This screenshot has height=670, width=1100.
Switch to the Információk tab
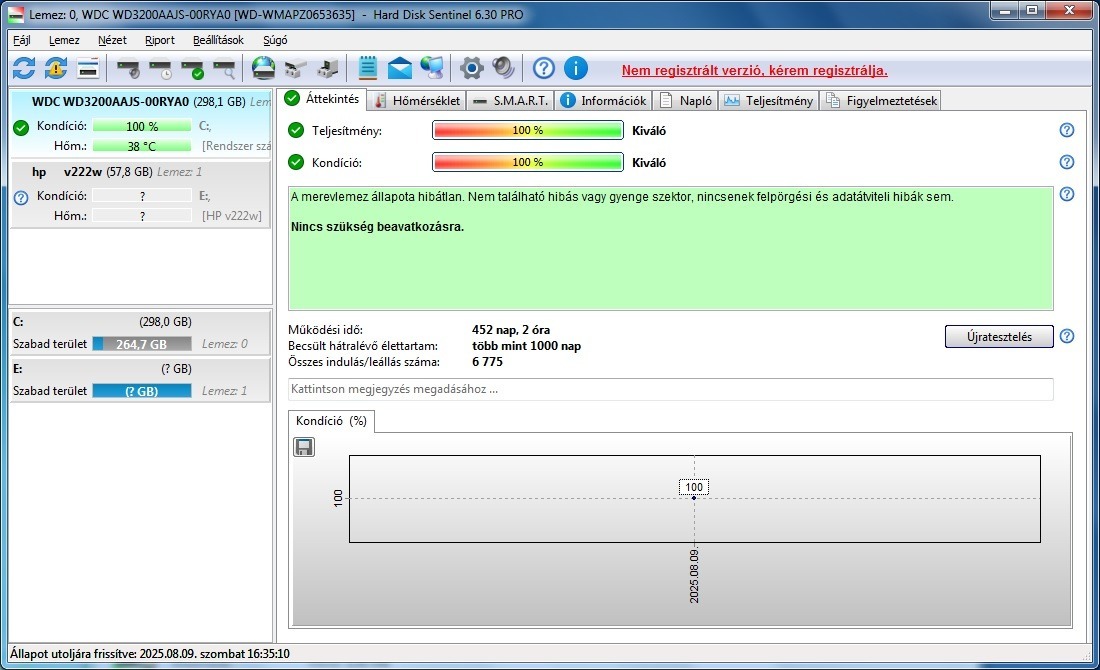click(x=603, y=100)
